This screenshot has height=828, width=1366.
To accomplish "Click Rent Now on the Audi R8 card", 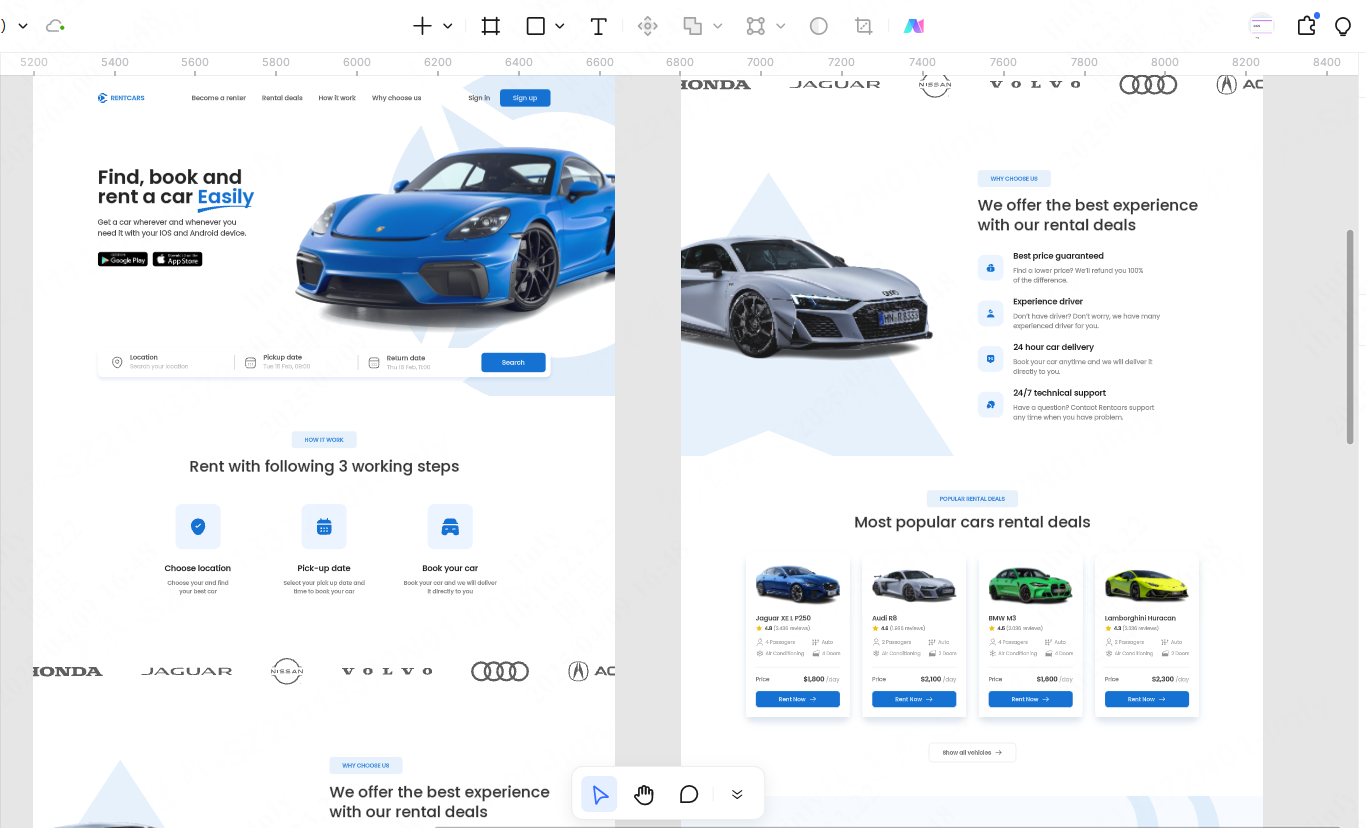I will [914, 699].
